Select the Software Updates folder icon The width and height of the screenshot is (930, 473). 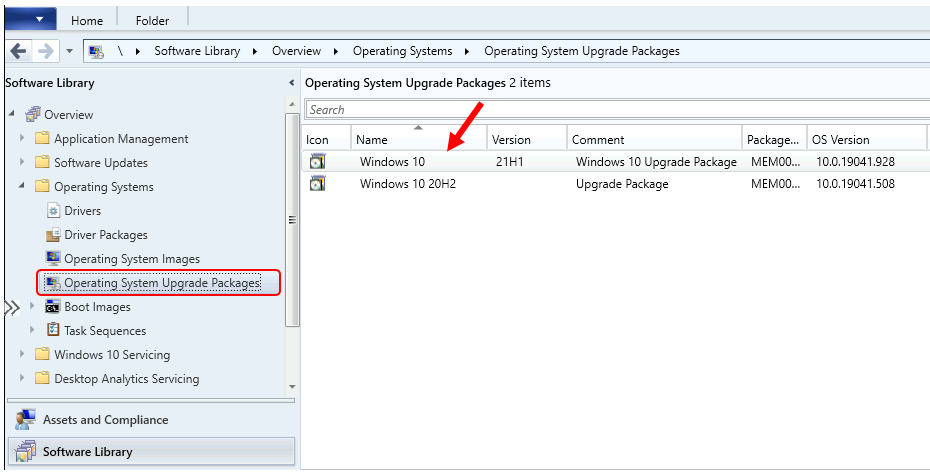[42, 162]
